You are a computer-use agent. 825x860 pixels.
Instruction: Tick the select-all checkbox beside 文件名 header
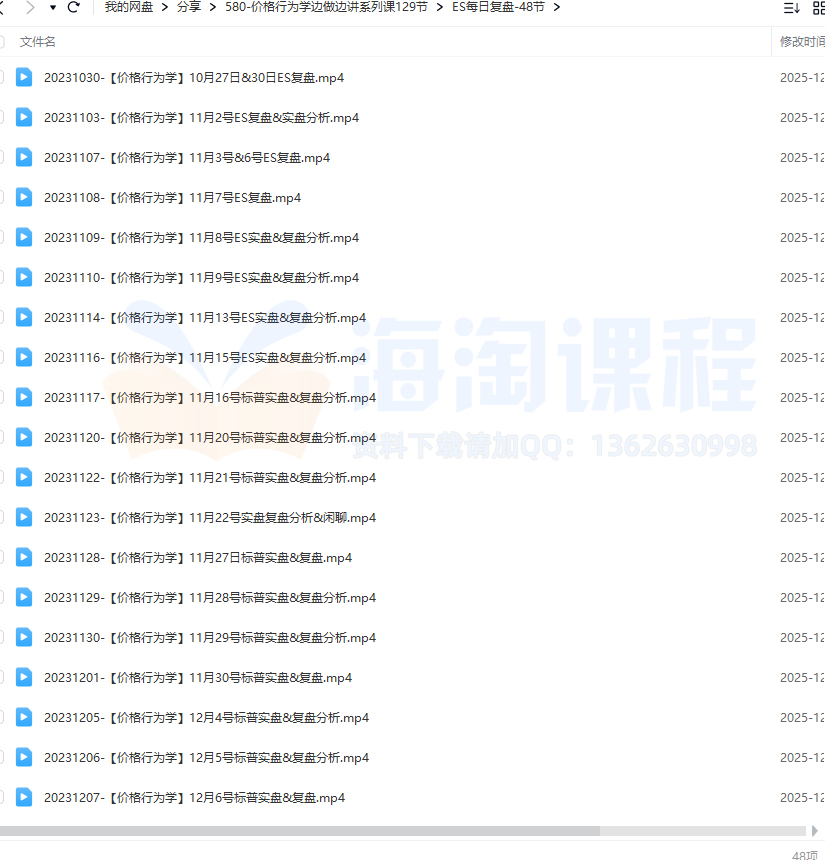click(x=2, y=41)
